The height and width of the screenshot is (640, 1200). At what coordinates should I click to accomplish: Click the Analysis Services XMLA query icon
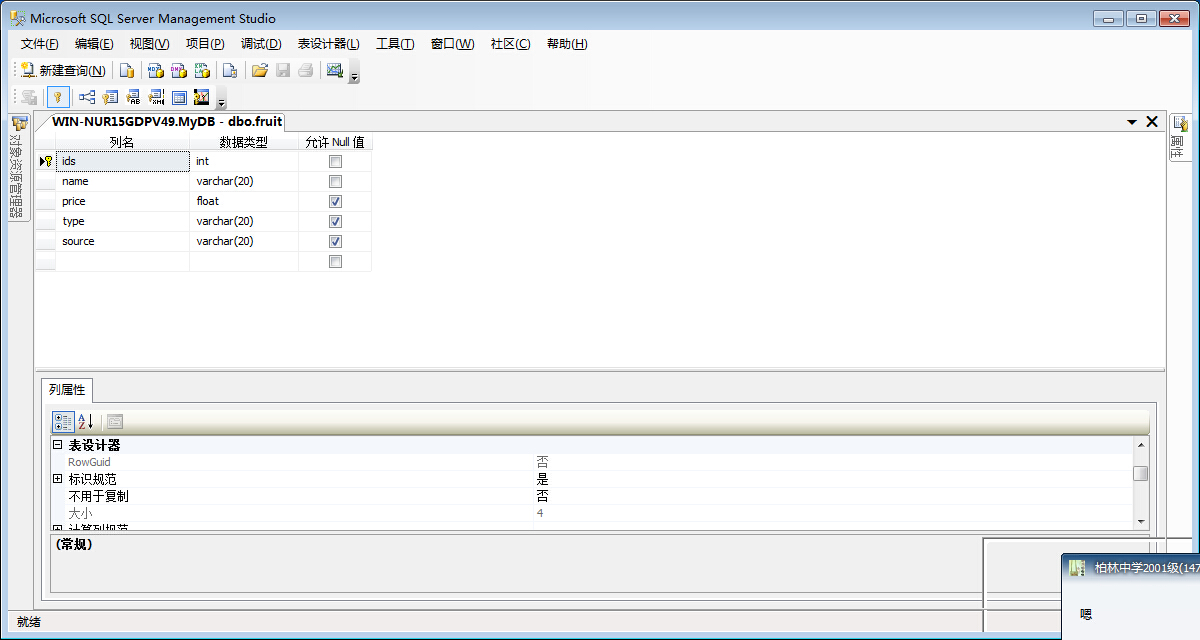click(201, 70)
